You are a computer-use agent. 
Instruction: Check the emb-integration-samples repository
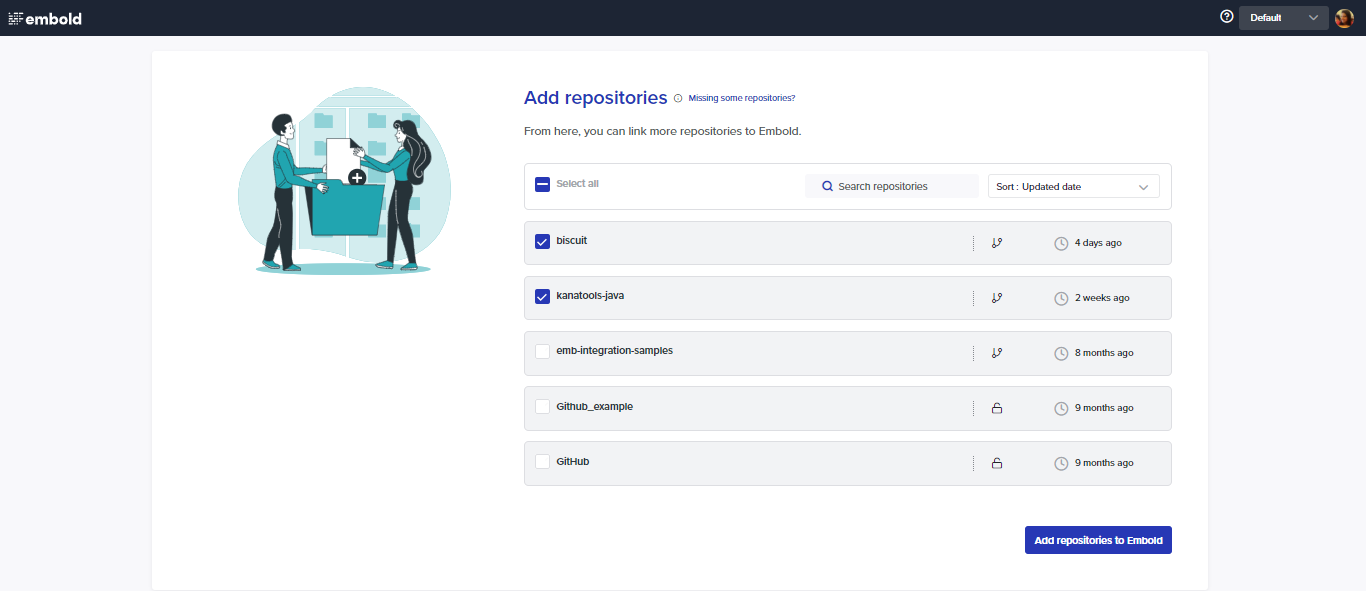pos(542,351)
